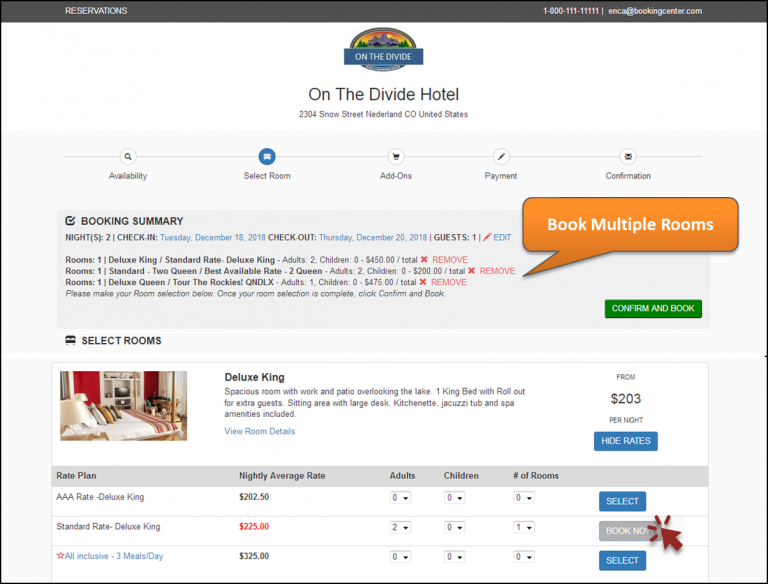Open number of rooms dropdown for Standard Rate
Viewport: 768px width, 584px height.
(524, 527)
